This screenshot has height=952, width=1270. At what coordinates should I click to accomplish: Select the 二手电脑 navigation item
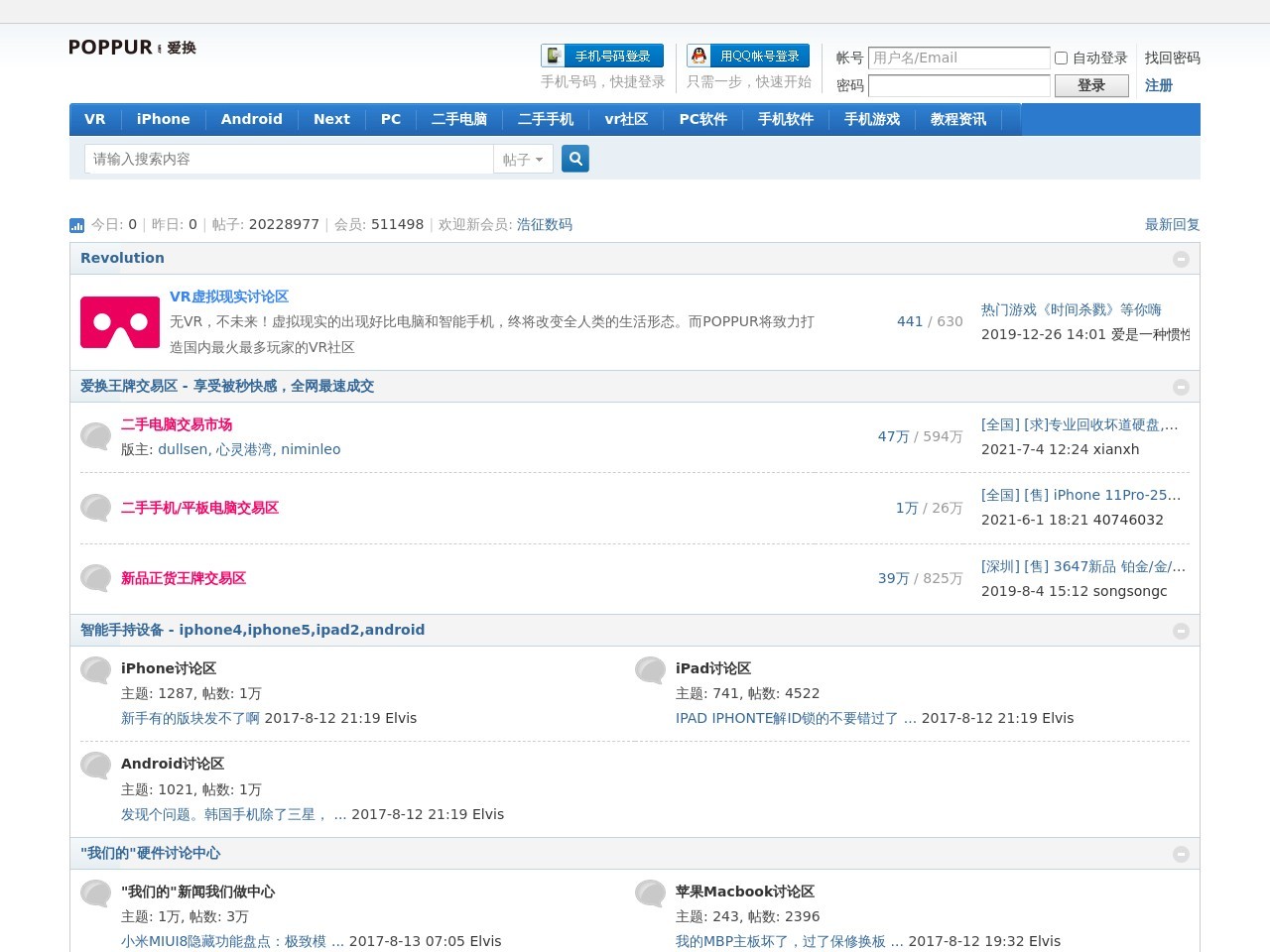459,119
